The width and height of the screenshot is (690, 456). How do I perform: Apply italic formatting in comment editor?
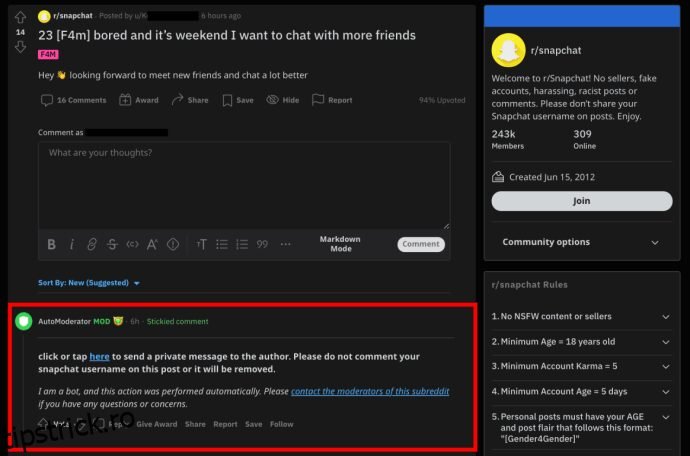(x=71, y=244)
